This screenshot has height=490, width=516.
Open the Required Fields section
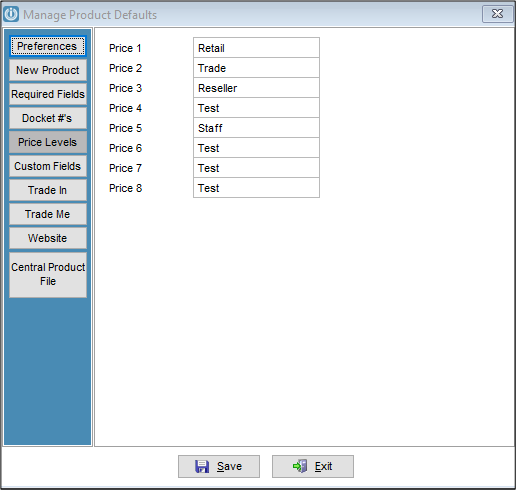(48, 94)
